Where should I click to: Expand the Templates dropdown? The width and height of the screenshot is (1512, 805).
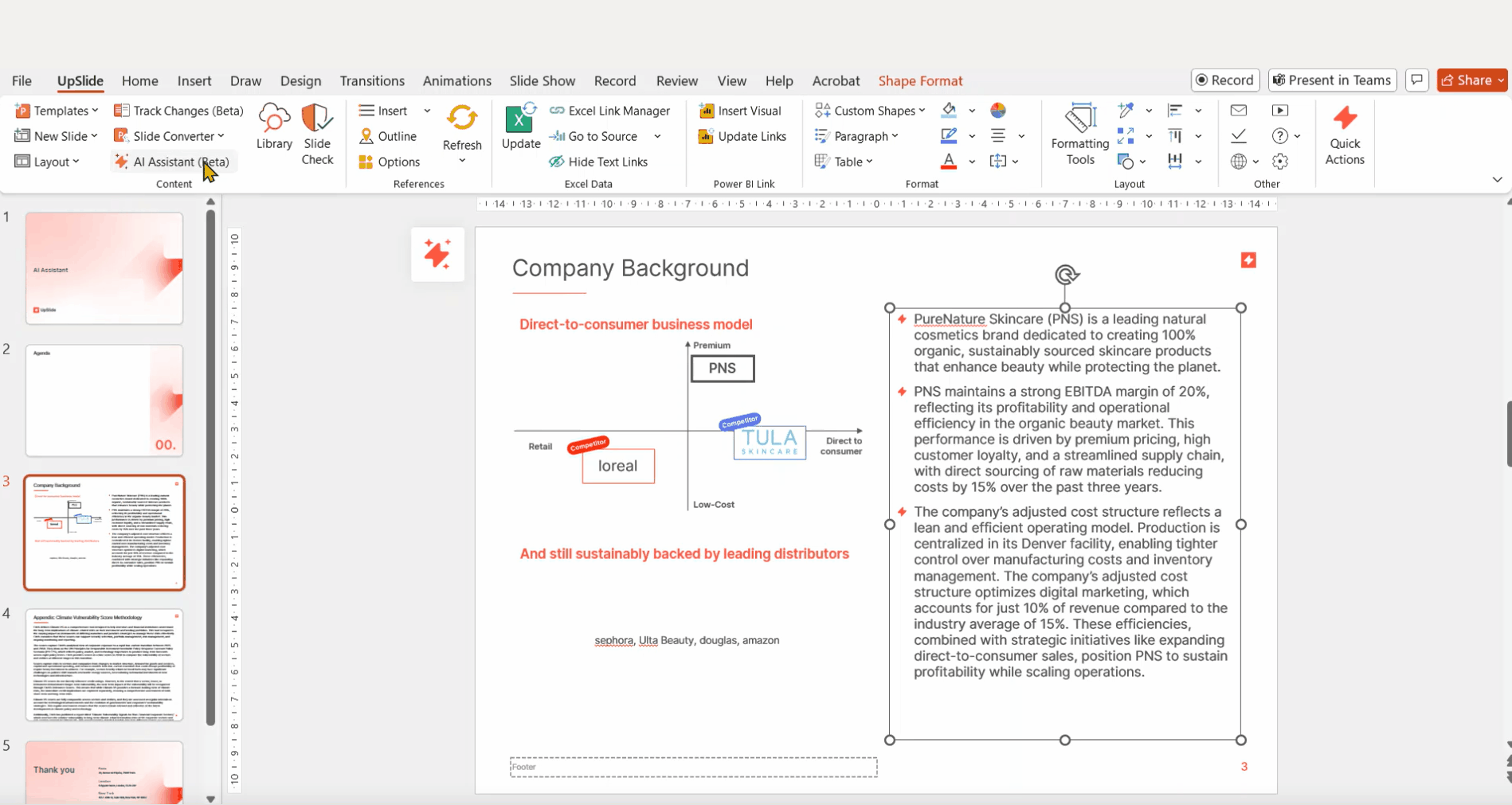(x=95, y=111)
